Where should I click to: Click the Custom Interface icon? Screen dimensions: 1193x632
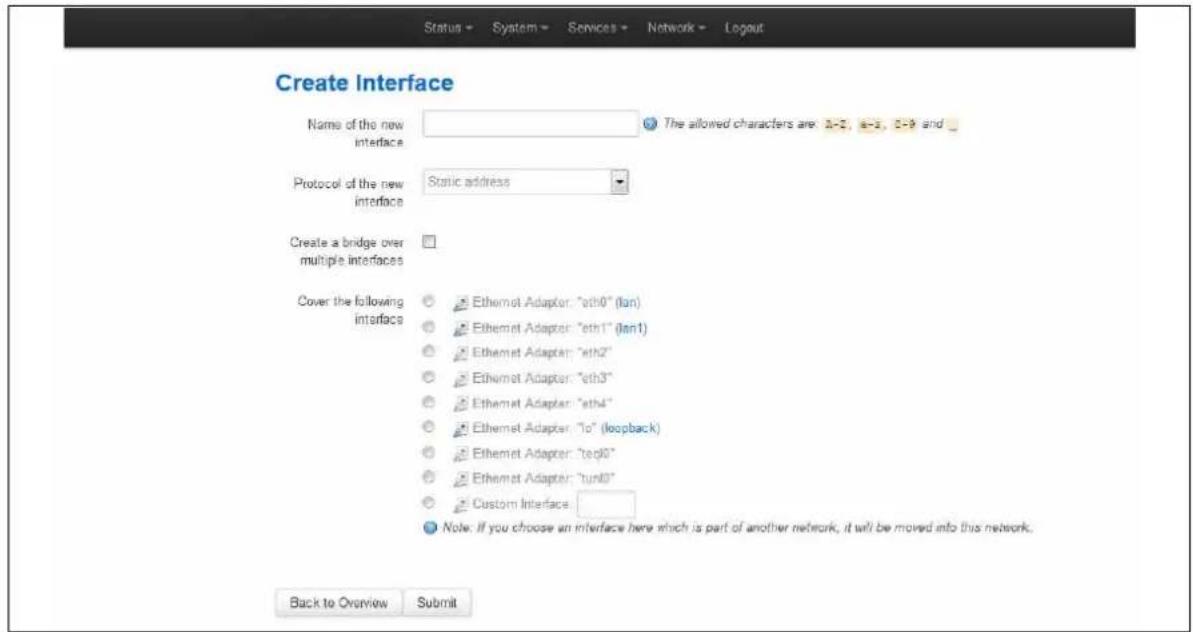coord(461,503)
